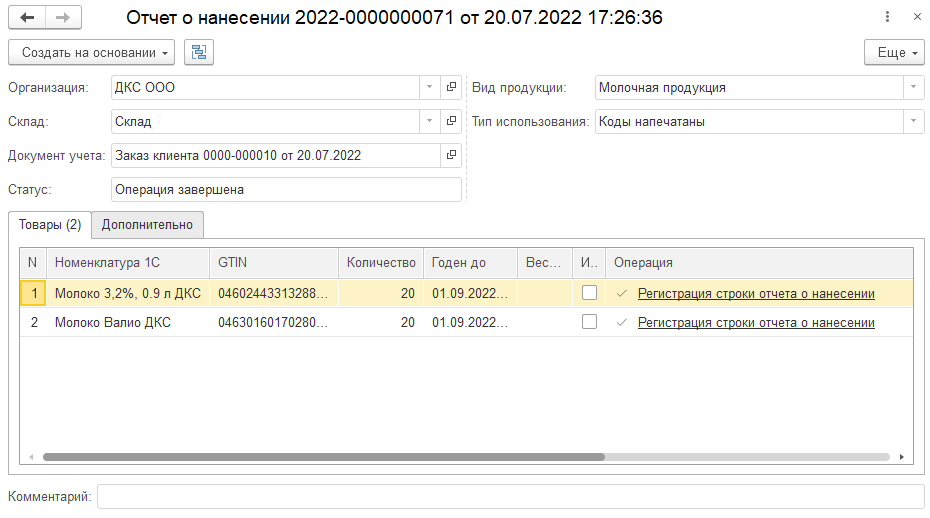Click the back navigation arrow

coord(27,18)
